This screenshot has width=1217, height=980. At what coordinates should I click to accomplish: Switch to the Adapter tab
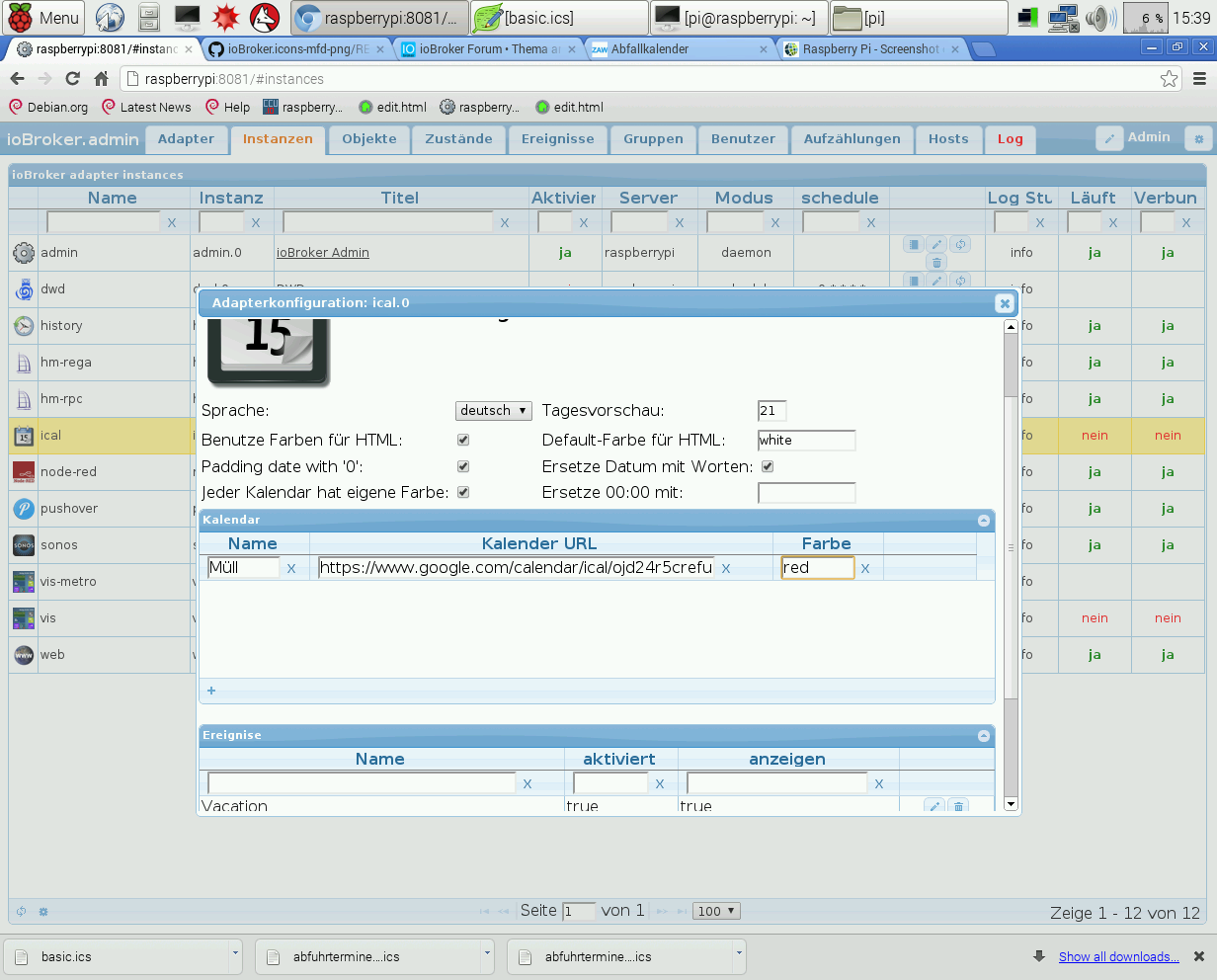click(186, 139)
